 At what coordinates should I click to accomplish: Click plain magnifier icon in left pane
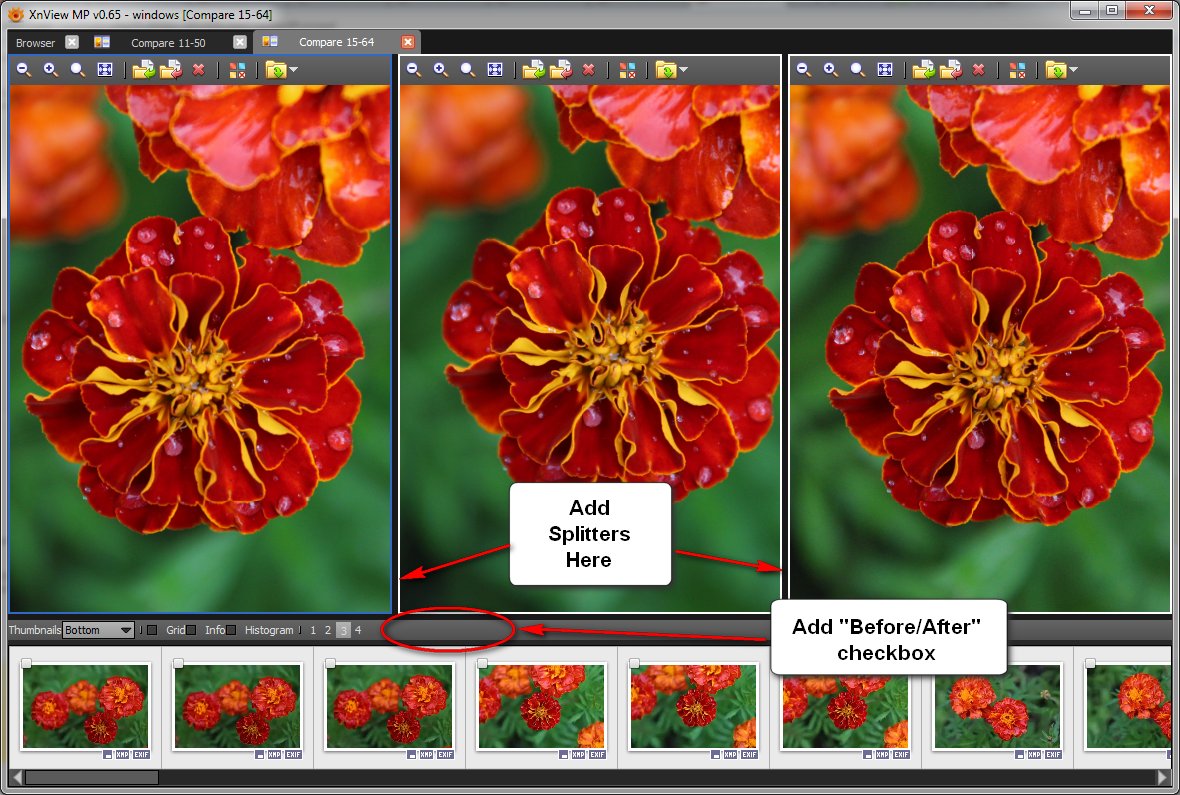77,70
